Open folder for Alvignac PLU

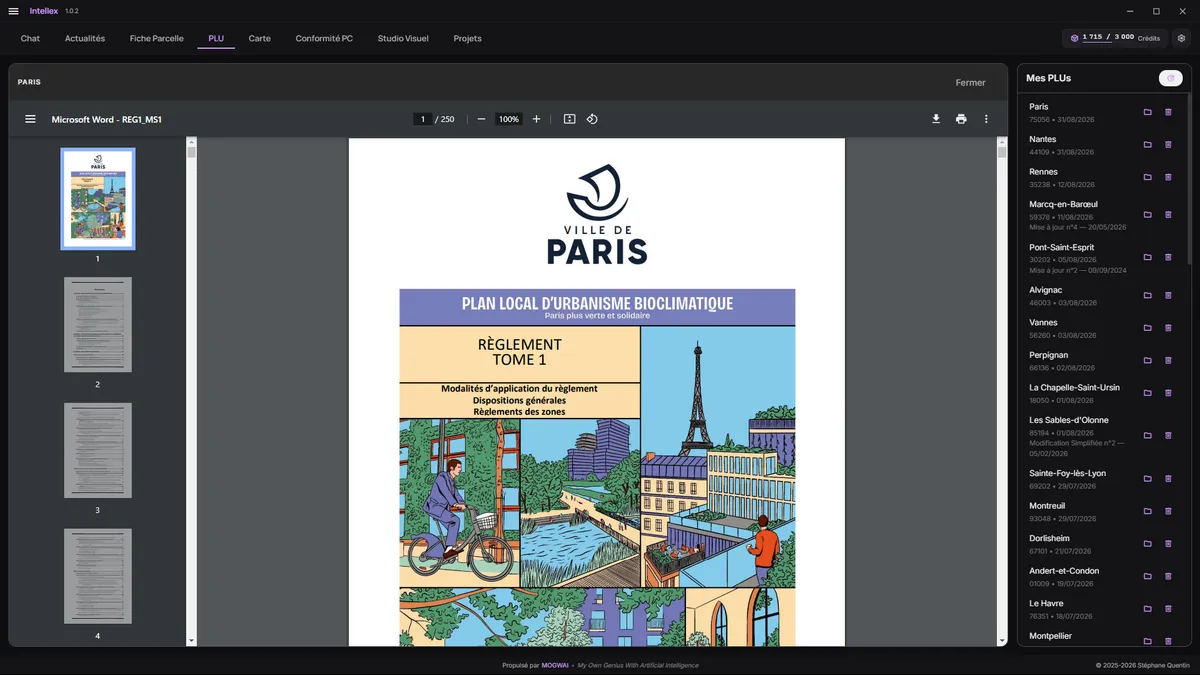pos(1148,295)
